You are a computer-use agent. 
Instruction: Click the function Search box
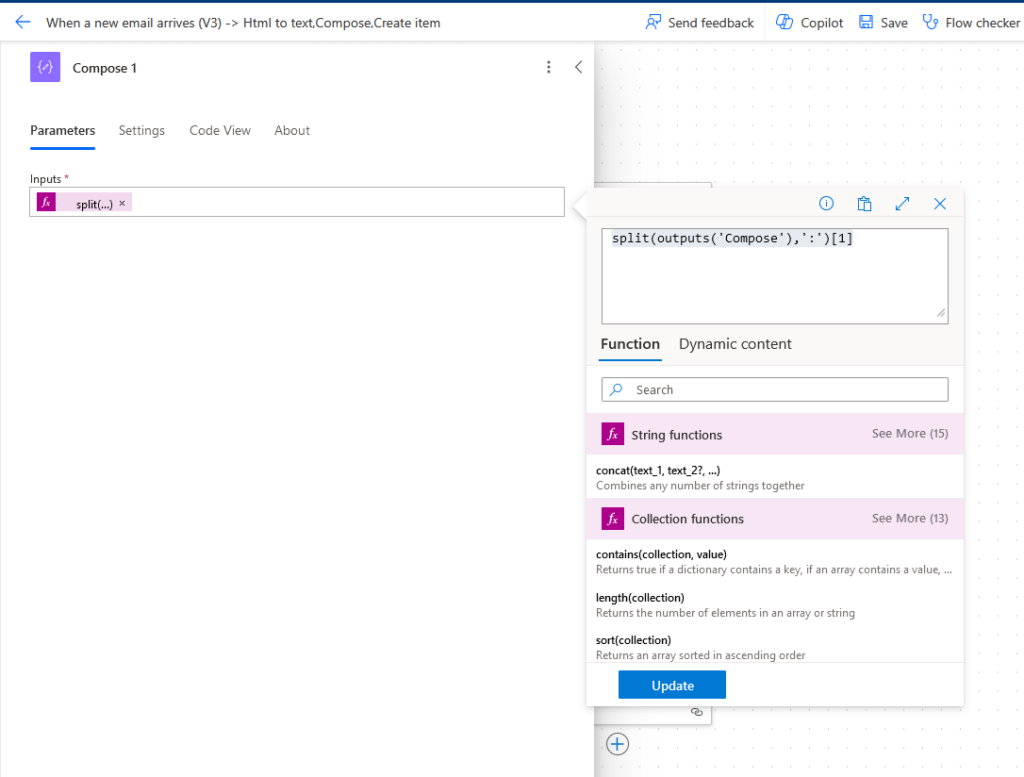(775, 390)
